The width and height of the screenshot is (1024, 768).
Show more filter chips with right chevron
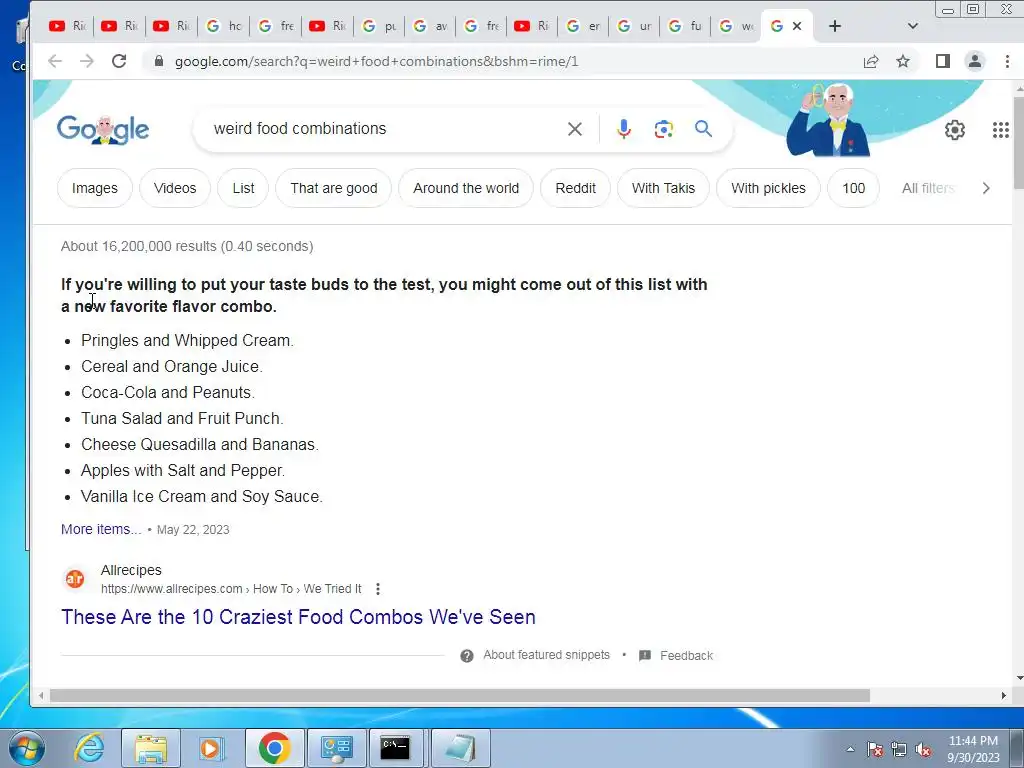tap(986, 188)
